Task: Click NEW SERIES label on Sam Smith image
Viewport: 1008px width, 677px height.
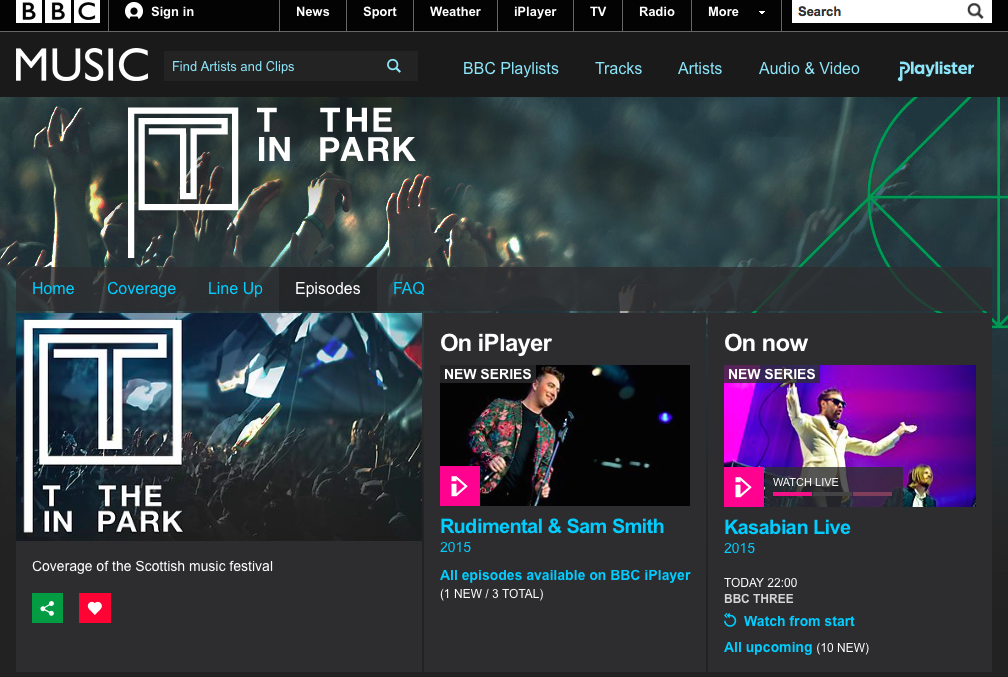Action: click(x=487, y=374)
